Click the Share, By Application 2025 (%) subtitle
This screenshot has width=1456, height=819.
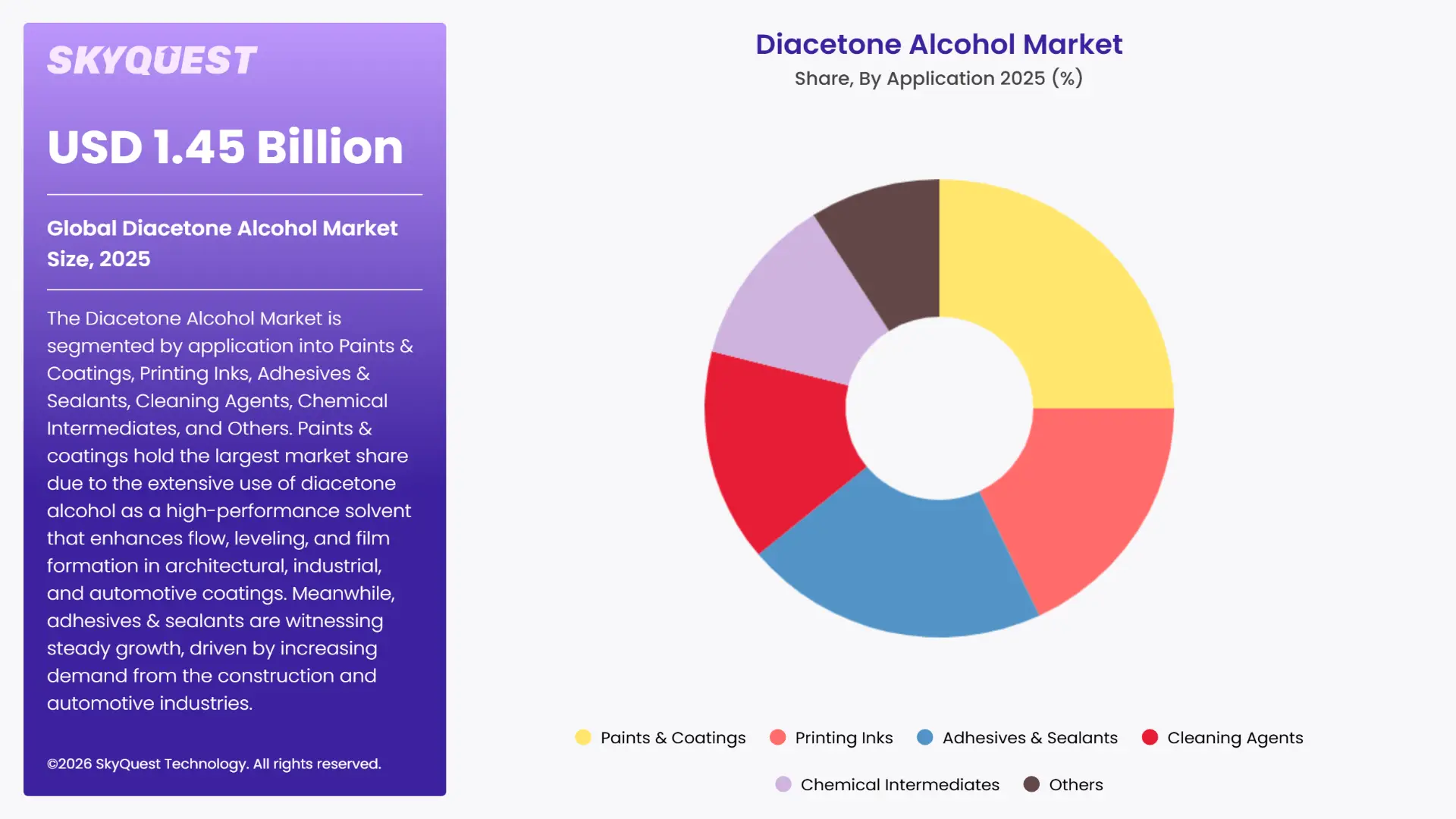coord(939,78)
